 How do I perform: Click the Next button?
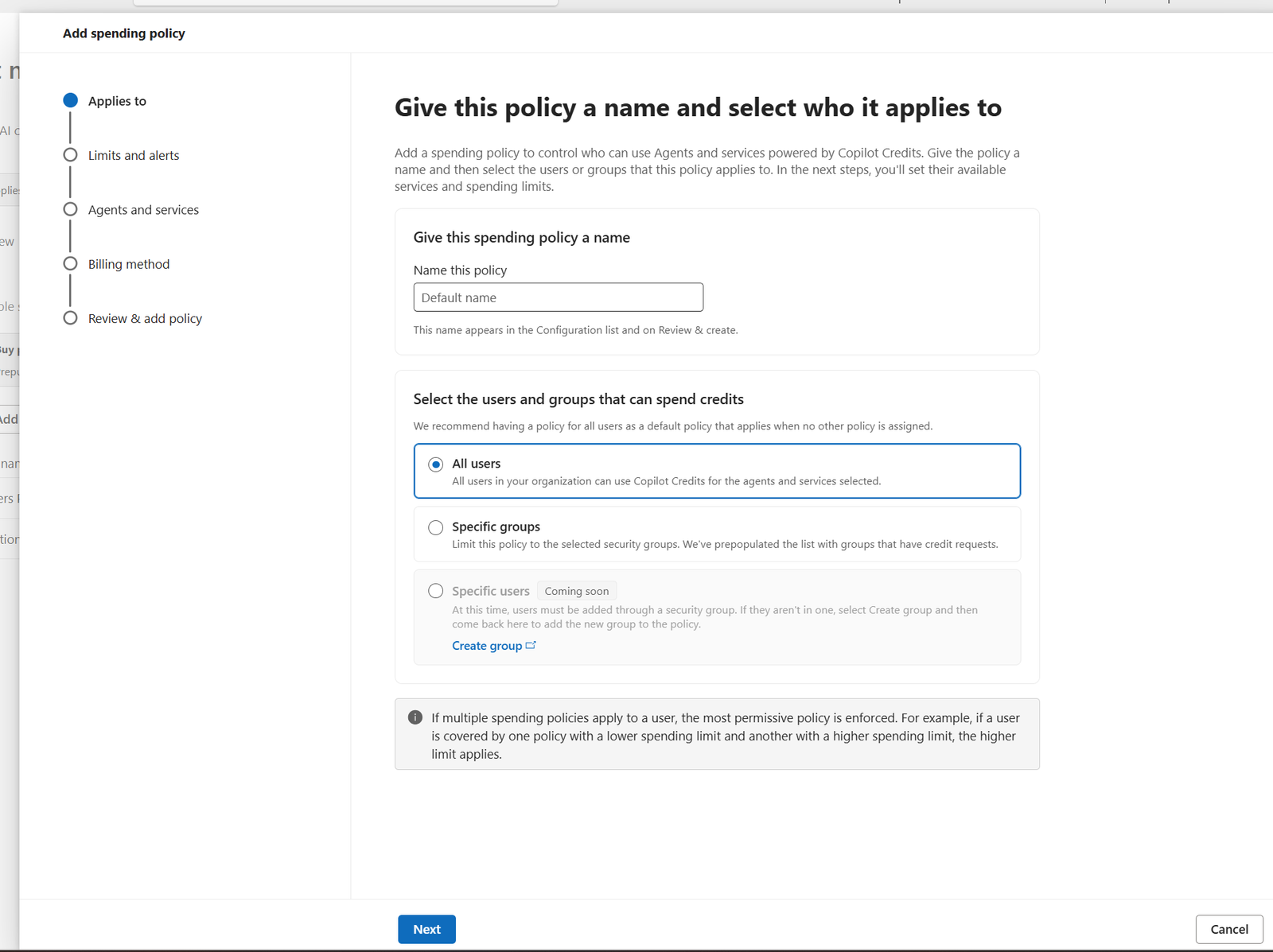click(427, 929)
